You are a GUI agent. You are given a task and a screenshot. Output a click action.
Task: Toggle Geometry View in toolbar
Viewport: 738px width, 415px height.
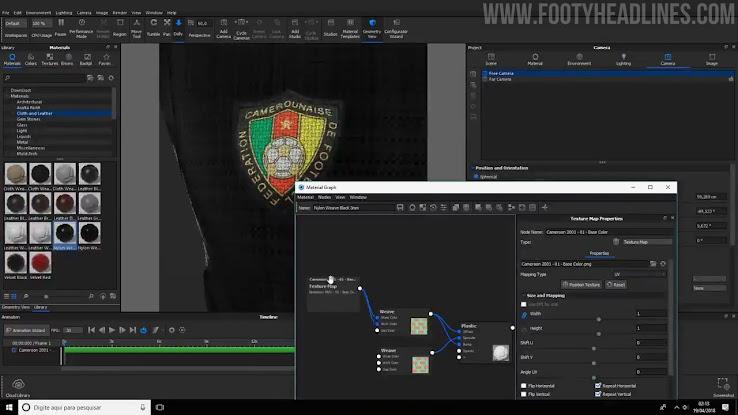372,28
